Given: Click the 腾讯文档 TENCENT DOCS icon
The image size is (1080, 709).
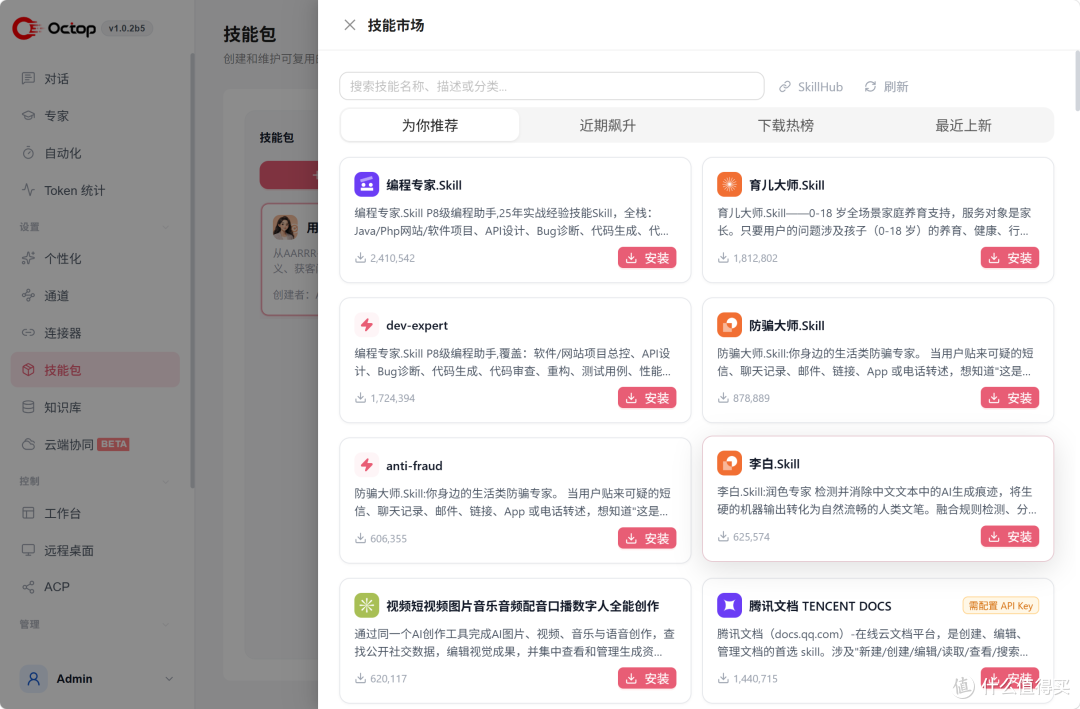Looking at the screenshot, I should point(729,606).
